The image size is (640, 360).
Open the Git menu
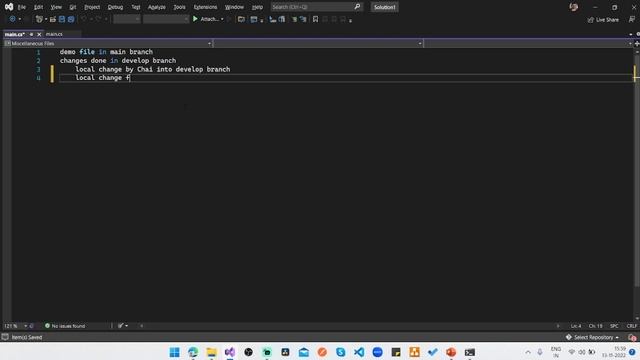click(x=73, y=7)
